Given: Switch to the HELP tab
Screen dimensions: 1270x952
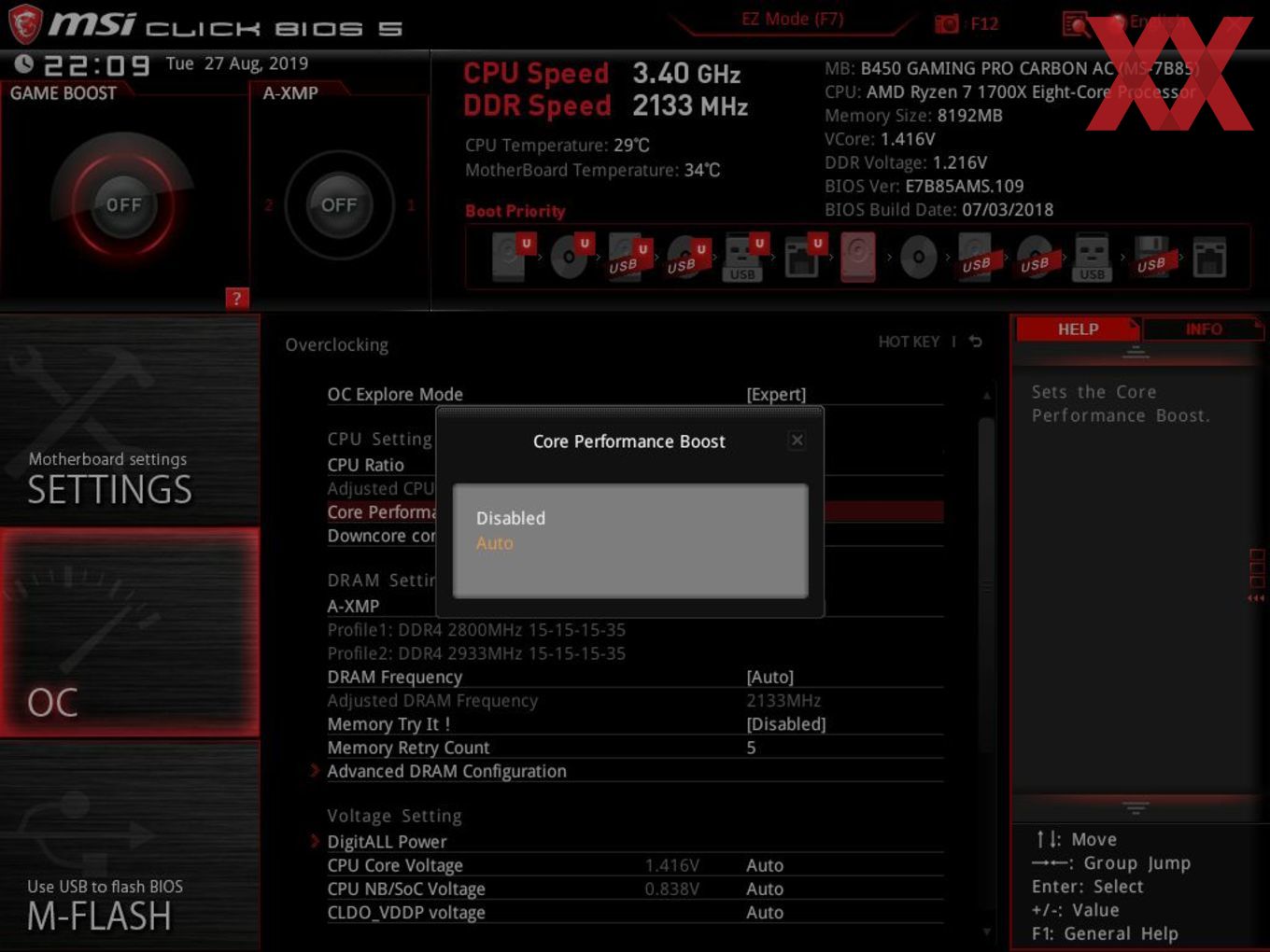Looking at the screenshot, I should coord(1078,329).
